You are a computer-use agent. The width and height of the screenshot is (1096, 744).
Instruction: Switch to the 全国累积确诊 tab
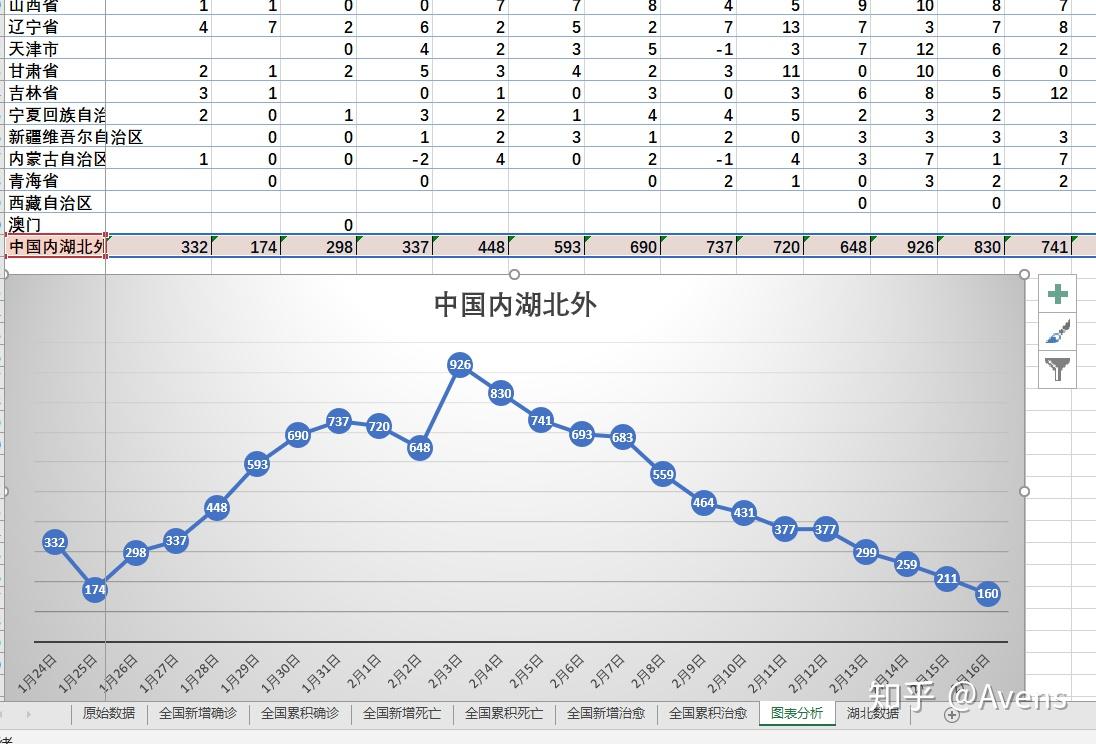(x=302, y=714)
